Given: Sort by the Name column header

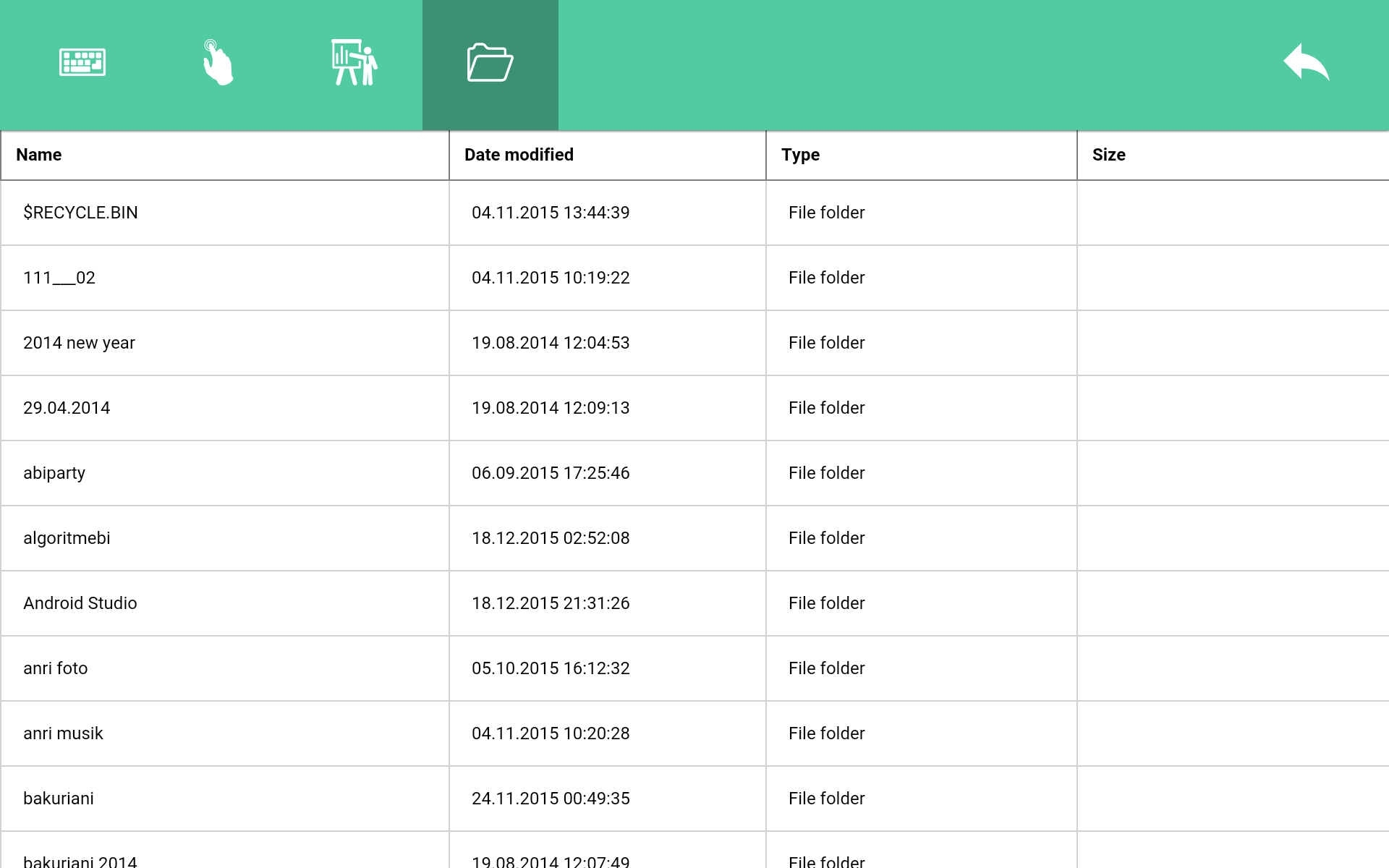Looking at the screenshot, I should pyautogui.click(x=39, y=155).
